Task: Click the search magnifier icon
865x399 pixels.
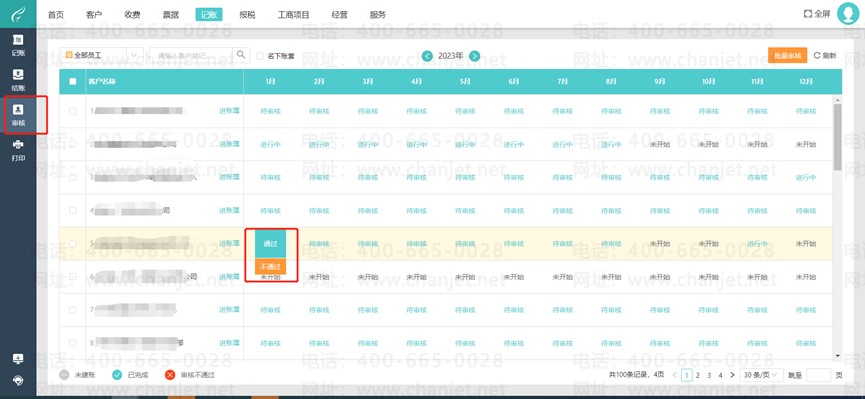Action: pos(241,55)
